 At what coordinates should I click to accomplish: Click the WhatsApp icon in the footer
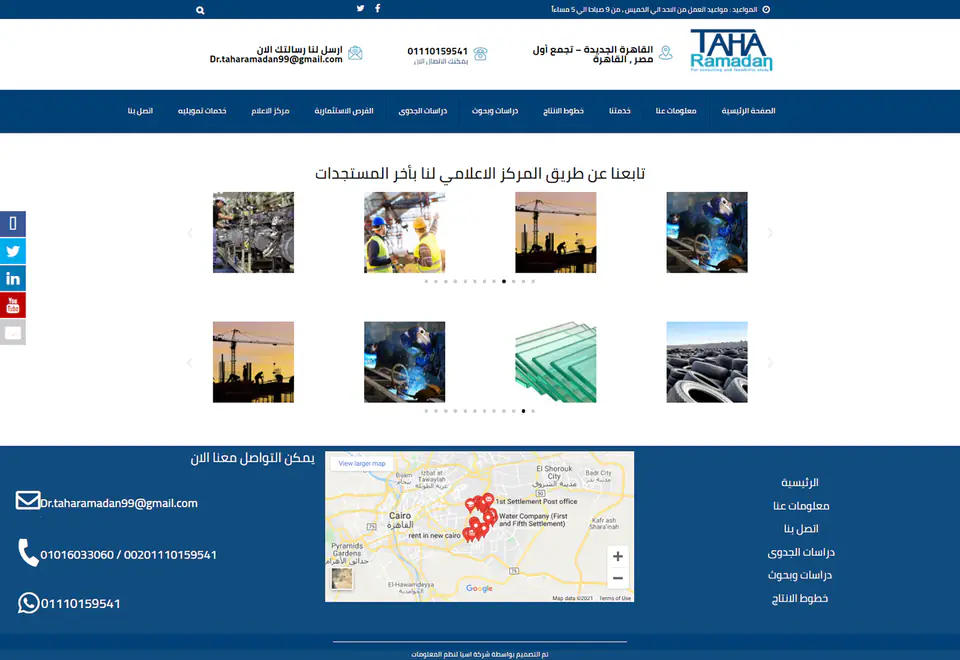[x=28, y=603]
